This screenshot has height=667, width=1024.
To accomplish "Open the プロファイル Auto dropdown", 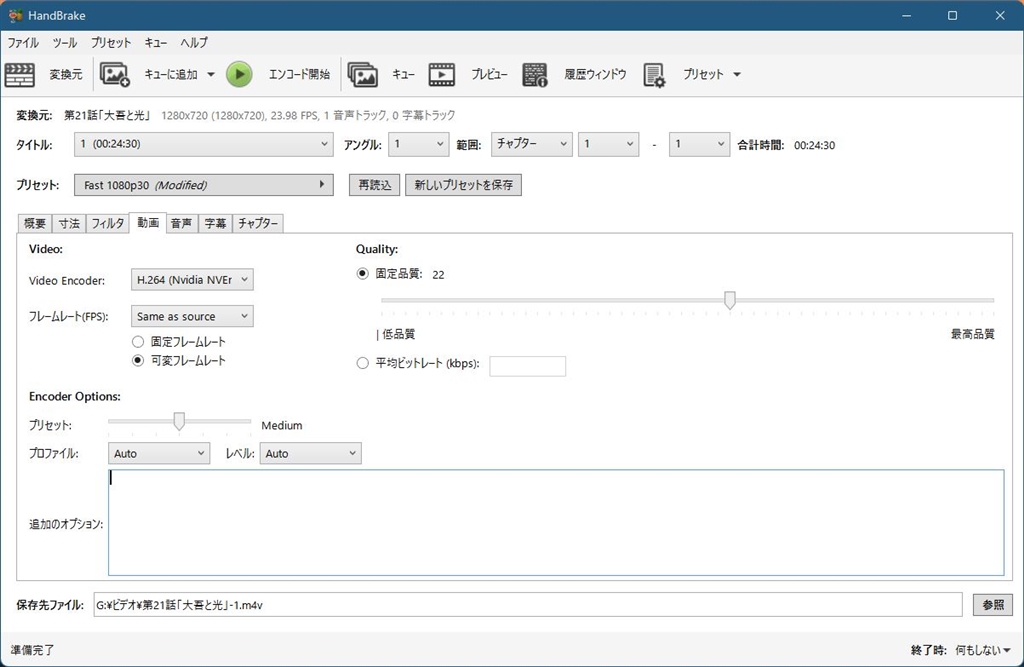I will [x=159, y=453].
